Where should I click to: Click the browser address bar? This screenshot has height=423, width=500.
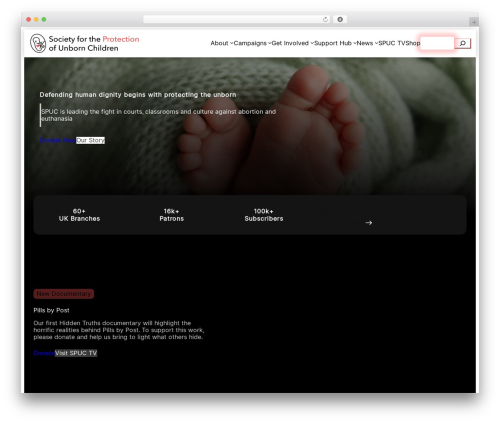[x=237, y=19]
